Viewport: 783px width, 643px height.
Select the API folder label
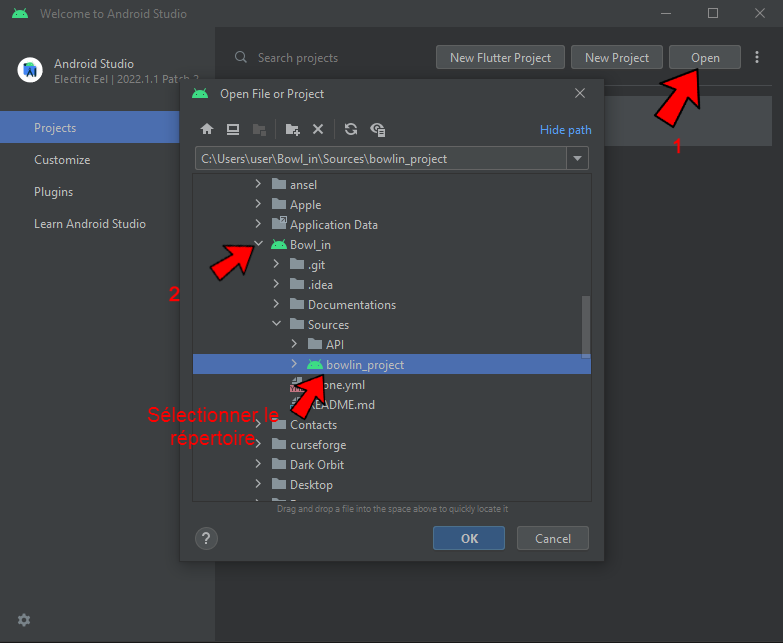335,344
